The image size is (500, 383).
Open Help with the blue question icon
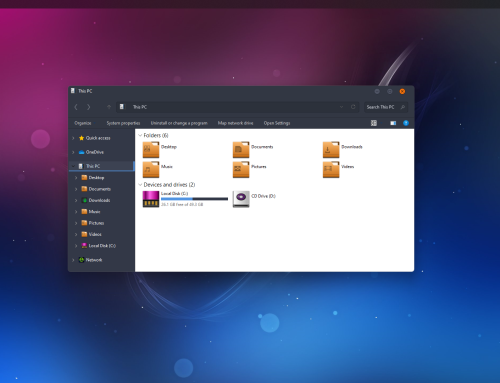pyautogui.click(x=406, y=123)
